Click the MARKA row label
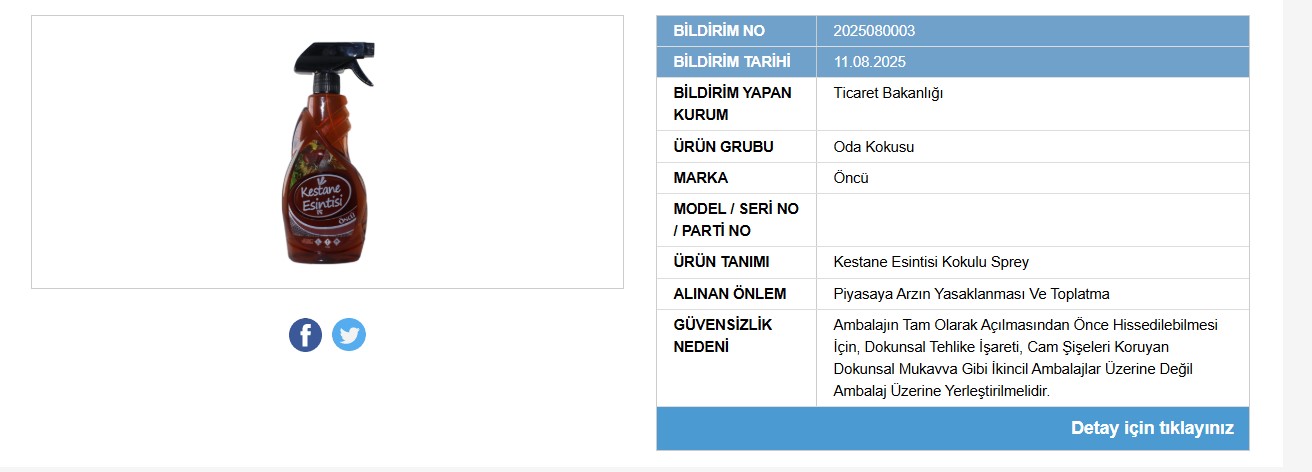Screen dimensions: 1312x472 coord(701,178)
